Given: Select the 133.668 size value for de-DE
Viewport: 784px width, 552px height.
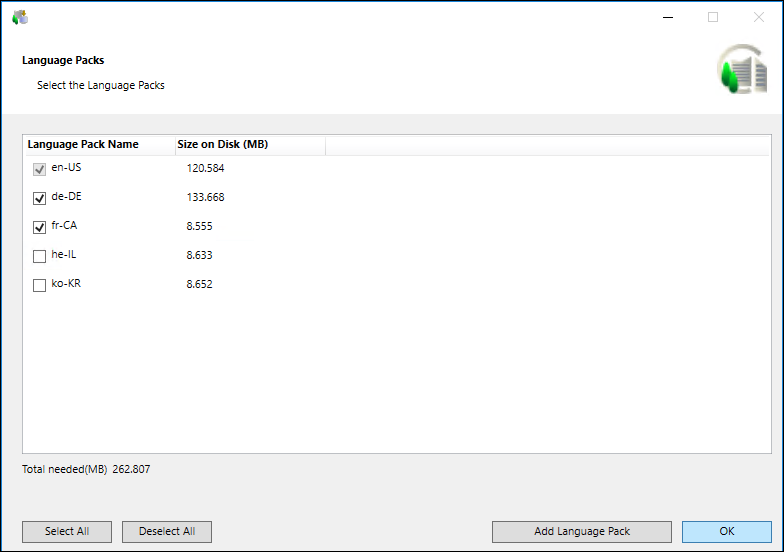Looking at the screenshot, I should tap(205, 198).
